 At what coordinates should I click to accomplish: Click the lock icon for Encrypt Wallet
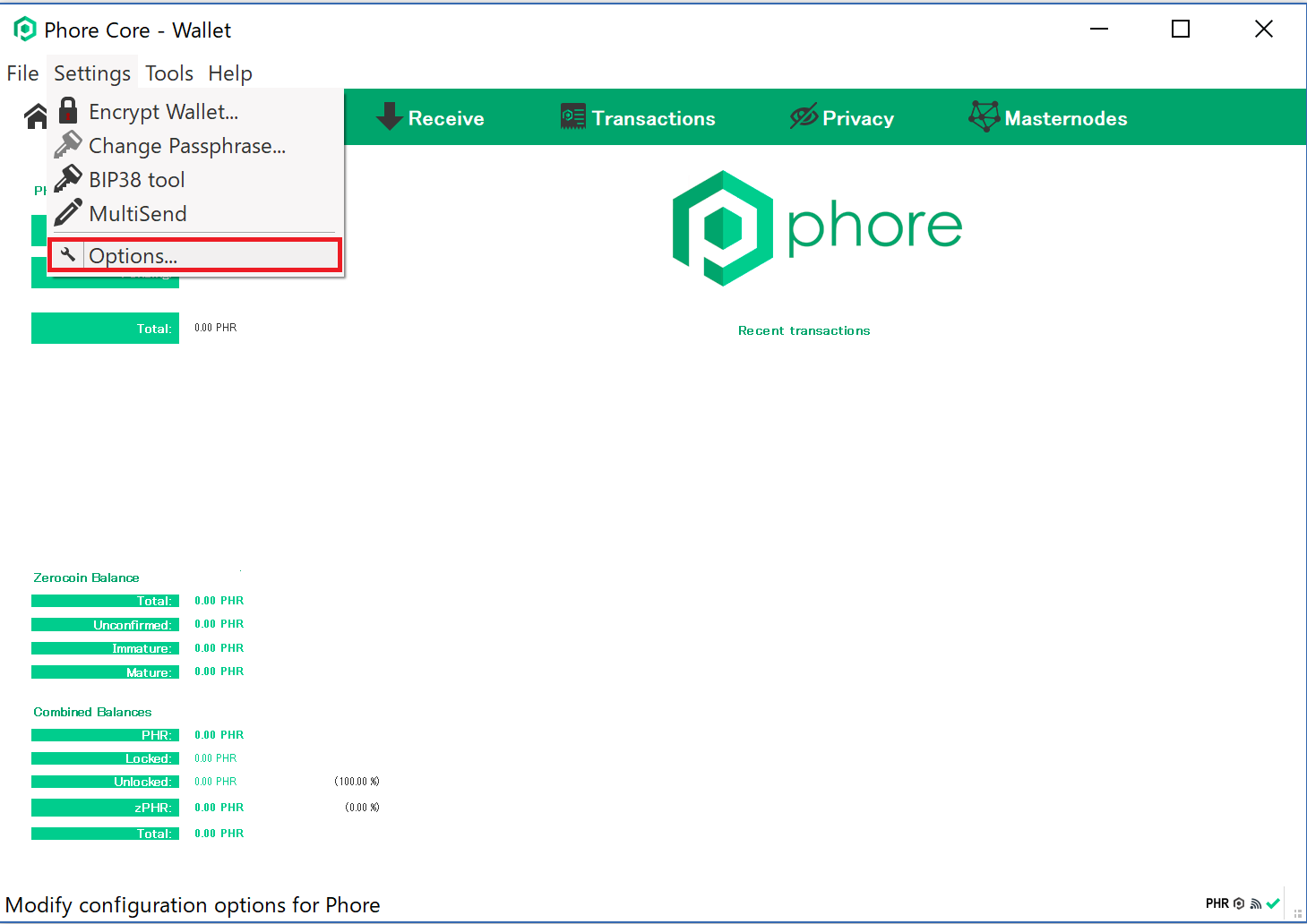pyautogui.click(x=68, y=111)
